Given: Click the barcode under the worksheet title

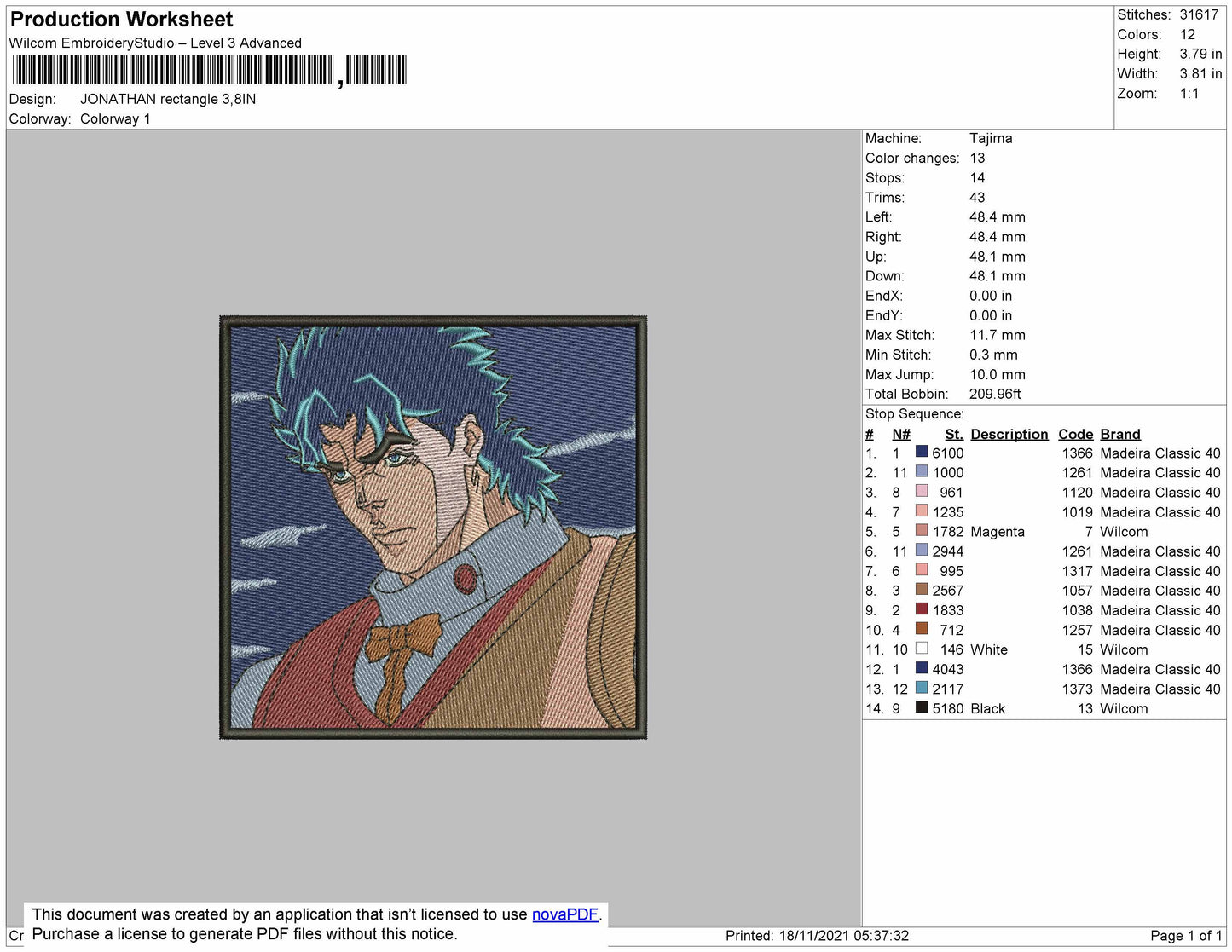Looking at the screenshot, I should (x=209, y=70).
